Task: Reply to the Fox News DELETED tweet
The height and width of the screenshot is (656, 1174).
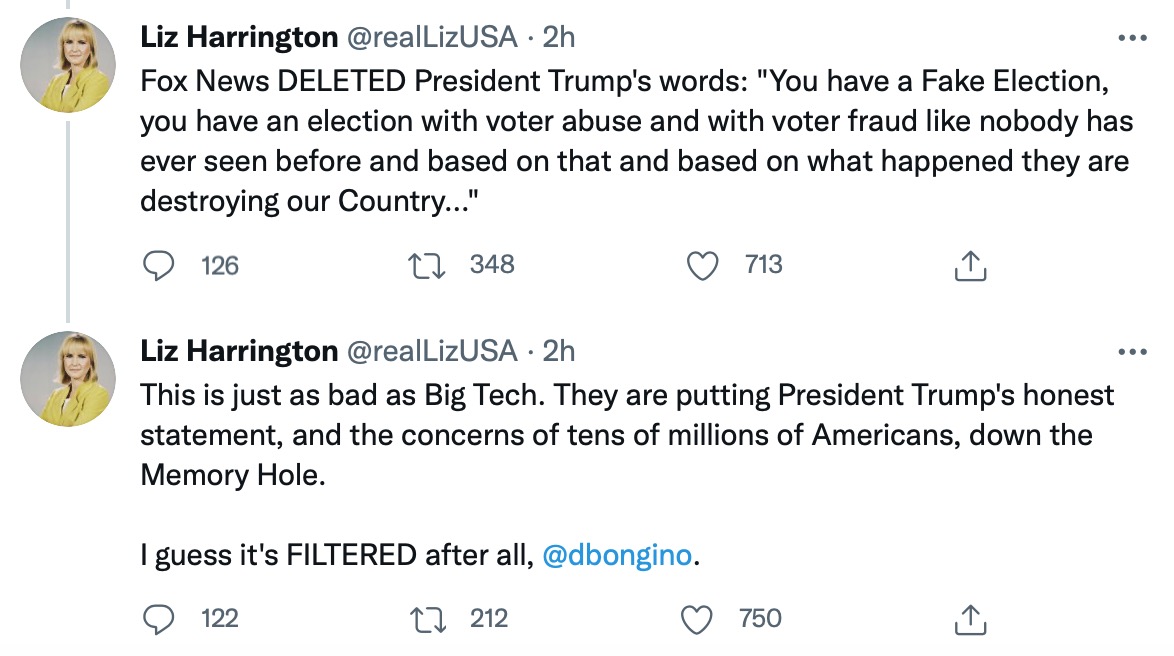Action: 157,265
